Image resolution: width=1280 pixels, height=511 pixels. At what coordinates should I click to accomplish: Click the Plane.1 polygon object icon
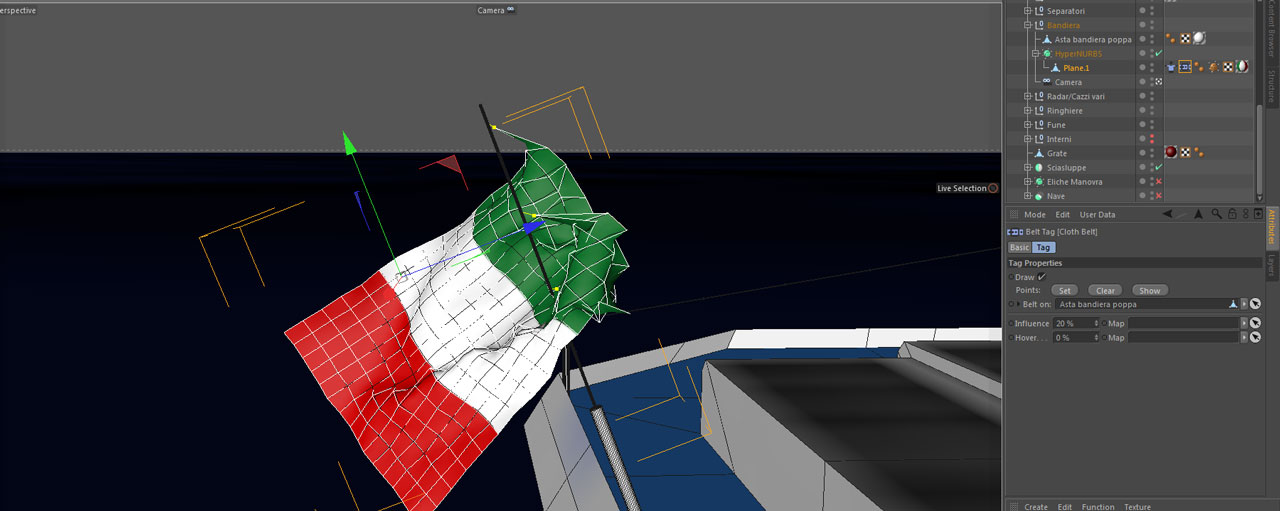[x=1055, y=68]
